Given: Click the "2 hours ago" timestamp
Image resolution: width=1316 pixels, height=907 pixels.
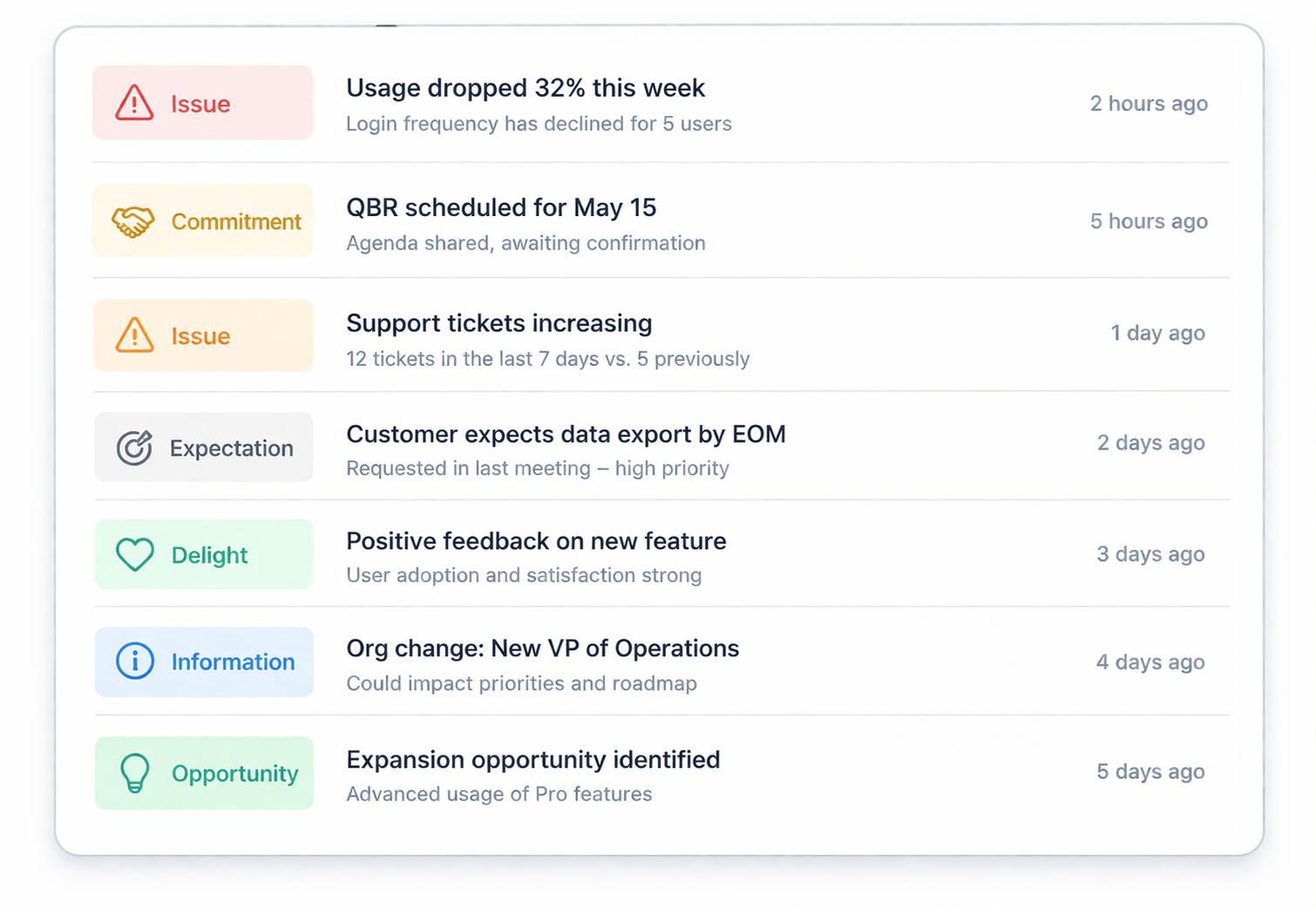Looking at the screenshot, I should [1148, 104].
